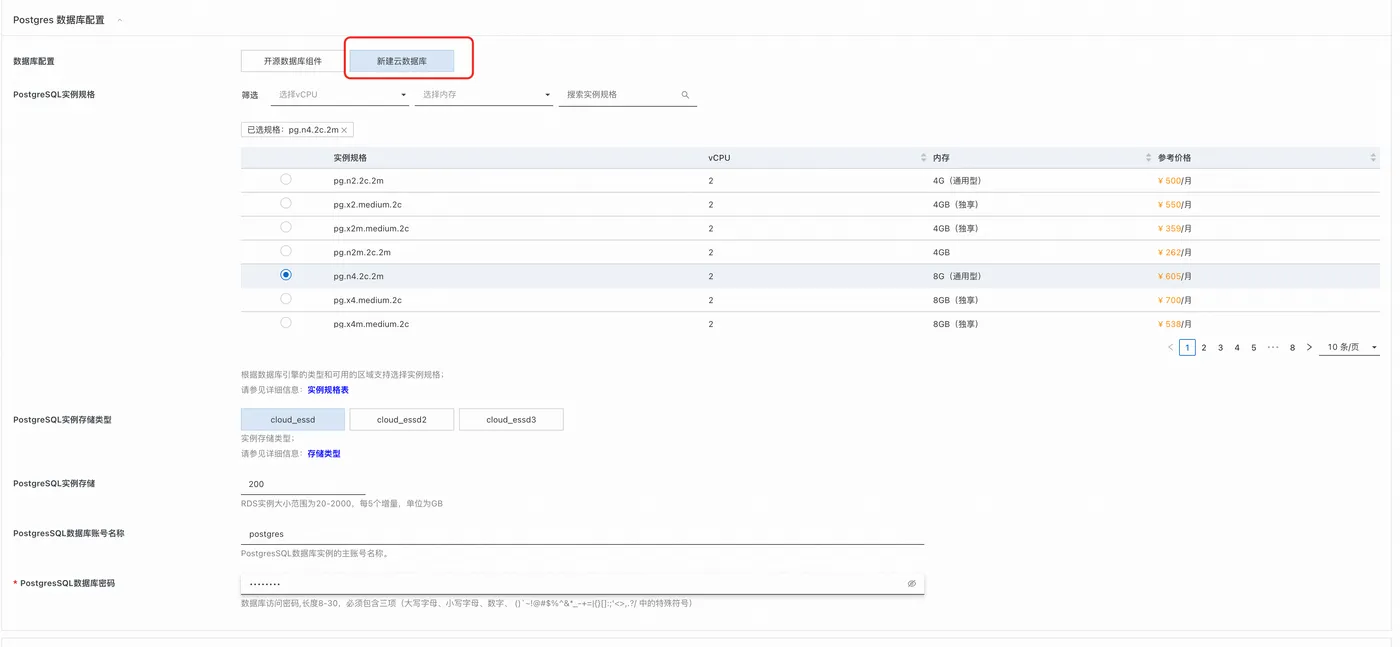Select the pg.n2.2c.2m radio button
1400x647 pixels.
coord(286,179)
